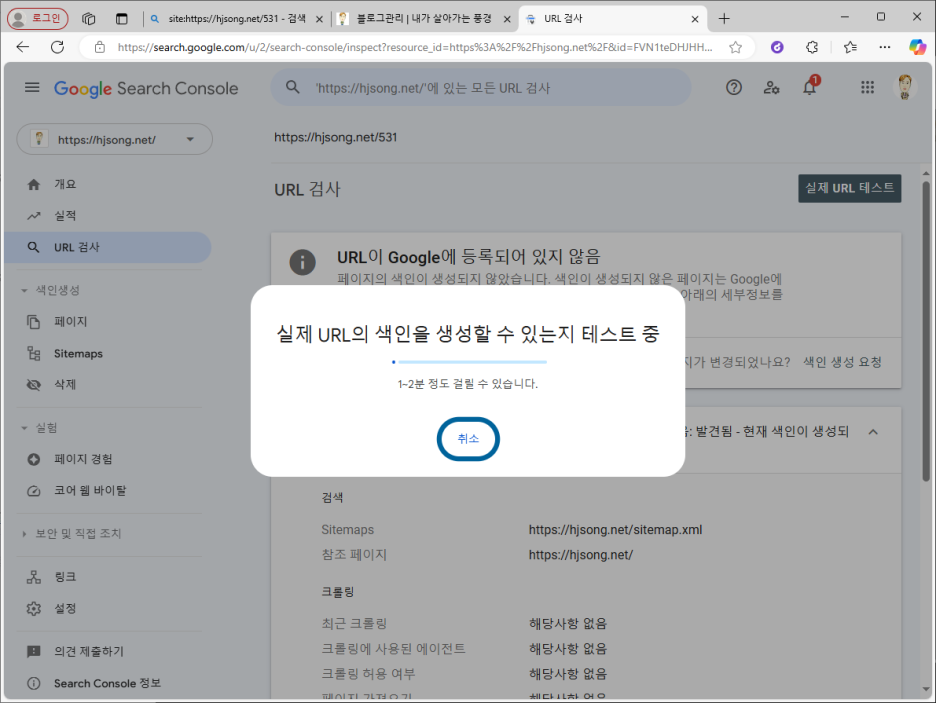Select URL 검사 in the sidebar

(107, 247)
